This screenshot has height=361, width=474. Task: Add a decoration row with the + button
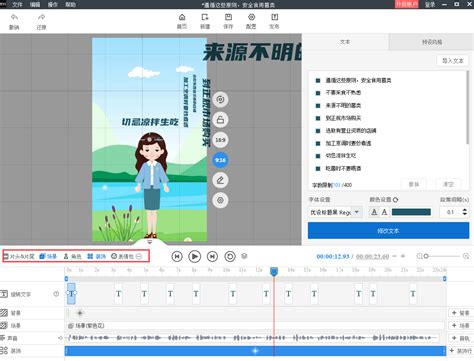[460, 351]
